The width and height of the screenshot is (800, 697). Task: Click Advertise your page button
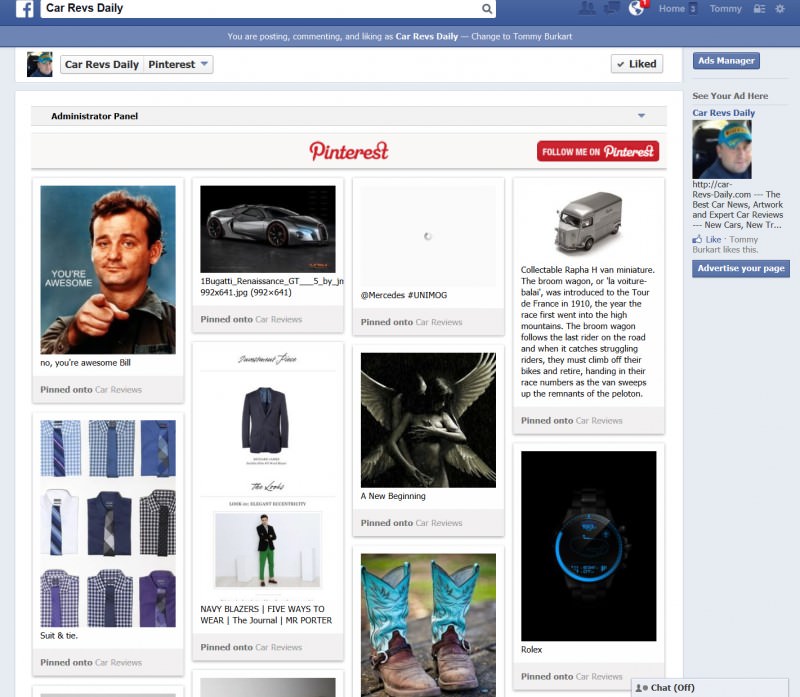point(741,268)
